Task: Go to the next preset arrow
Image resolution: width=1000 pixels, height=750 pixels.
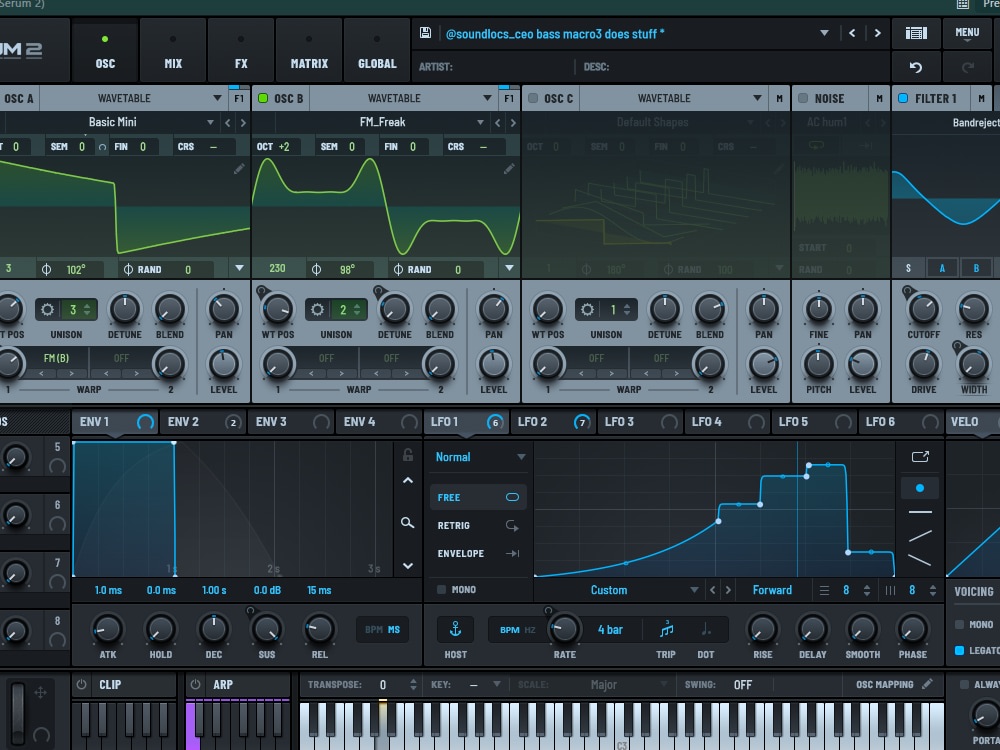Action: (x=878, y=33)
